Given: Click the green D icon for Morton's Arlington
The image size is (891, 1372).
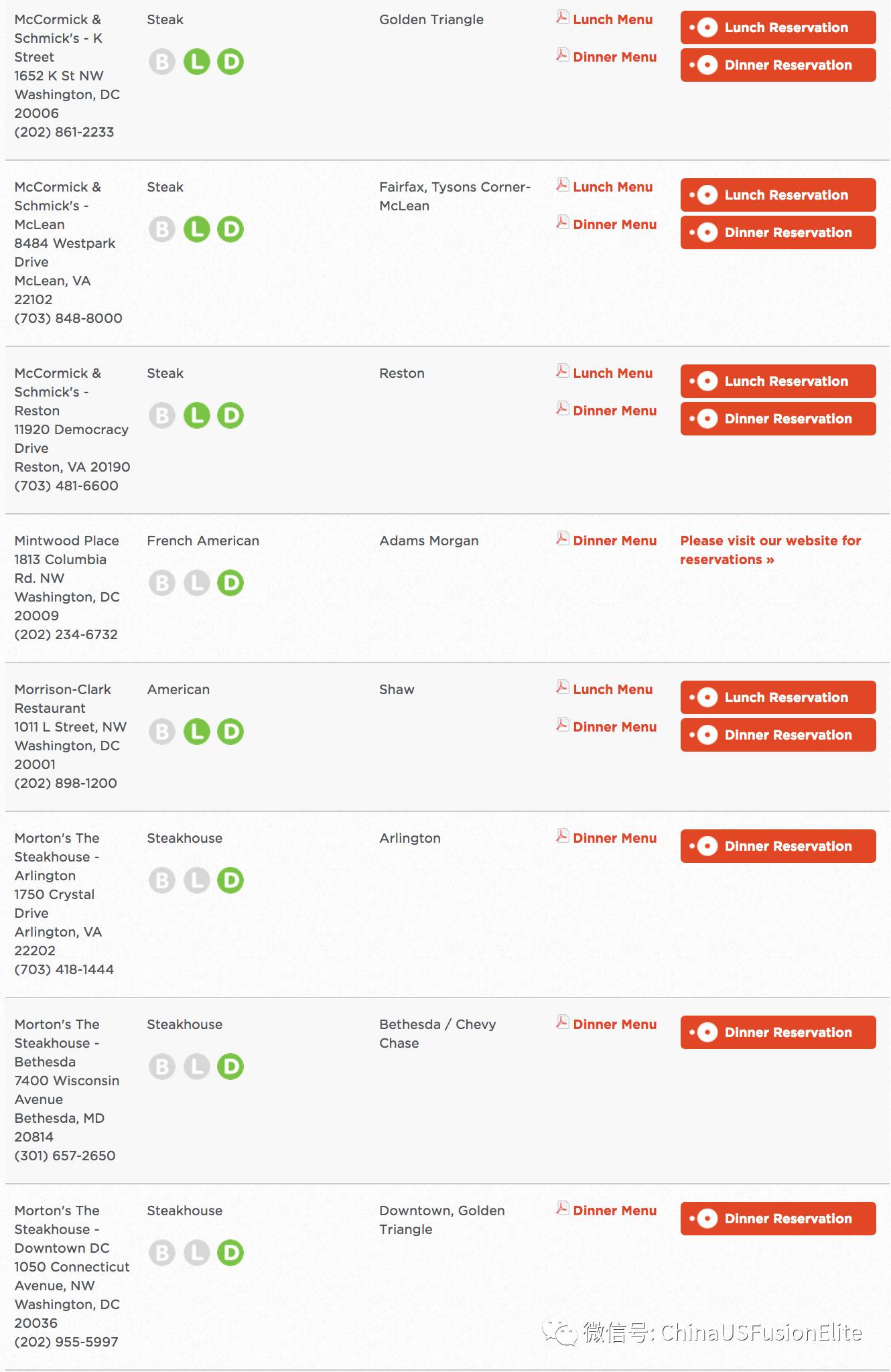Looking at the screenshot, I should click(x=230, y=880).
